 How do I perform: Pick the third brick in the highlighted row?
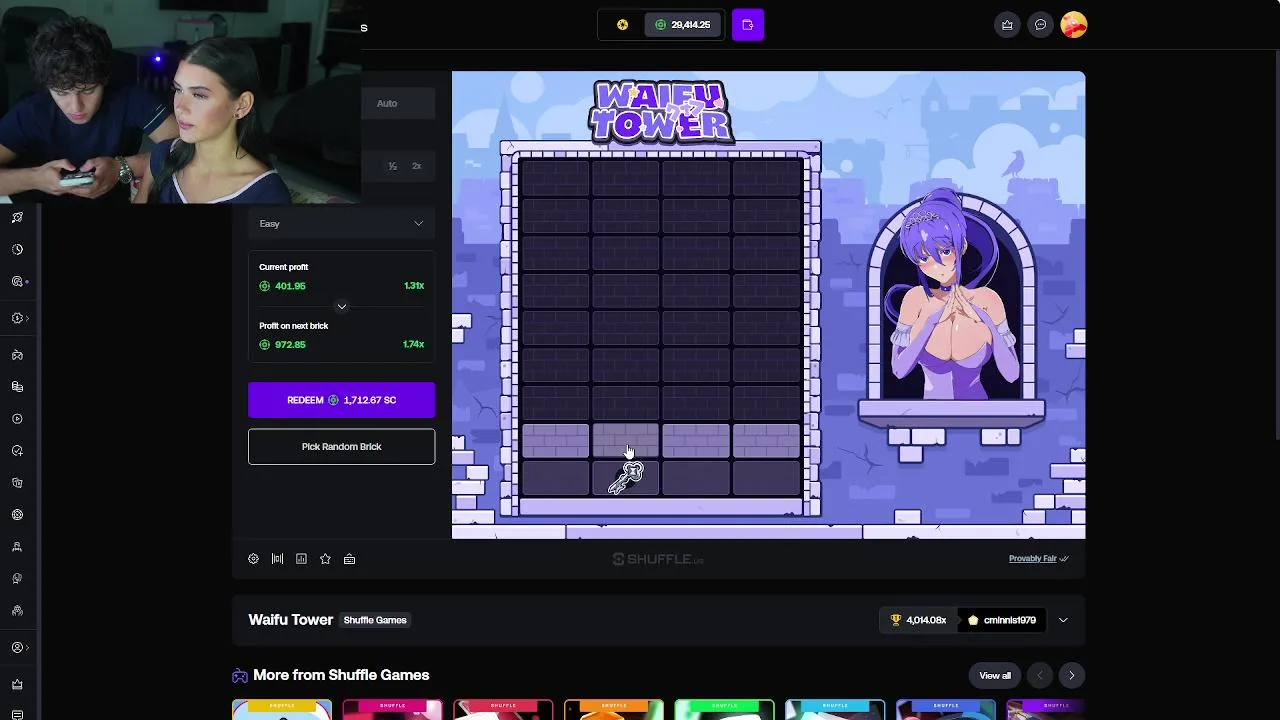(696, 441)
